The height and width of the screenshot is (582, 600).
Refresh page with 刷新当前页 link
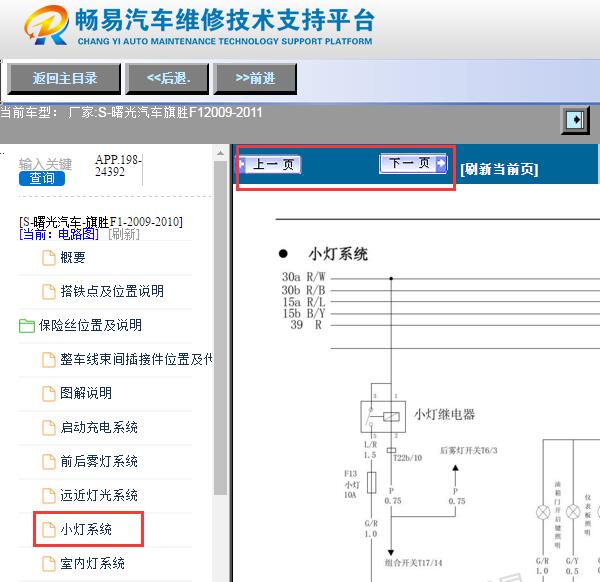pyautogui.click(x=499, y=169)
